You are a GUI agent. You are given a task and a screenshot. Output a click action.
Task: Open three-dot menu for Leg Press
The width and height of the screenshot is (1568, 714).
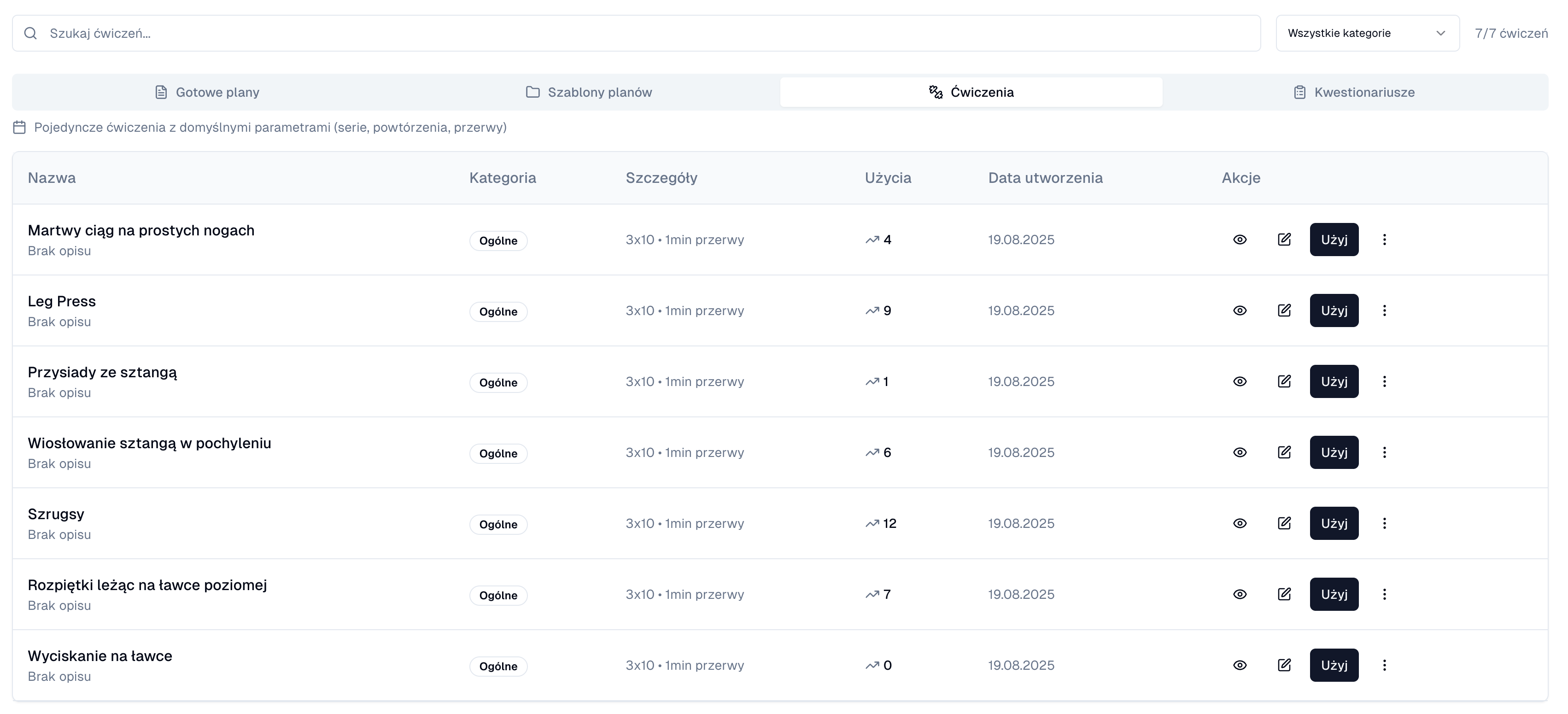(x=1384, y=310)
